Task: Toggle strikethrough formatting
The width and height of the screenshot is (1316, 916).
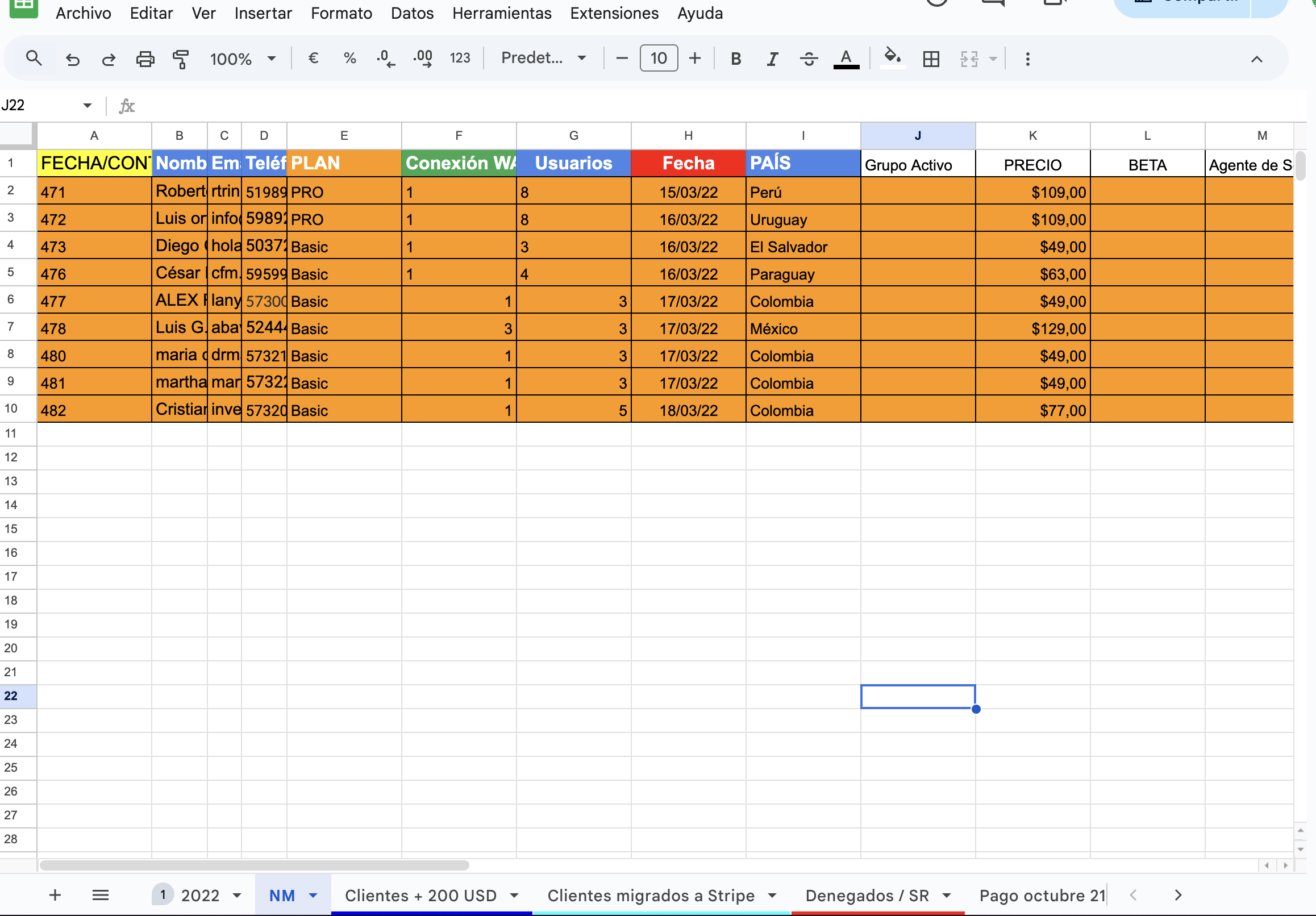Action: point(808,59)
